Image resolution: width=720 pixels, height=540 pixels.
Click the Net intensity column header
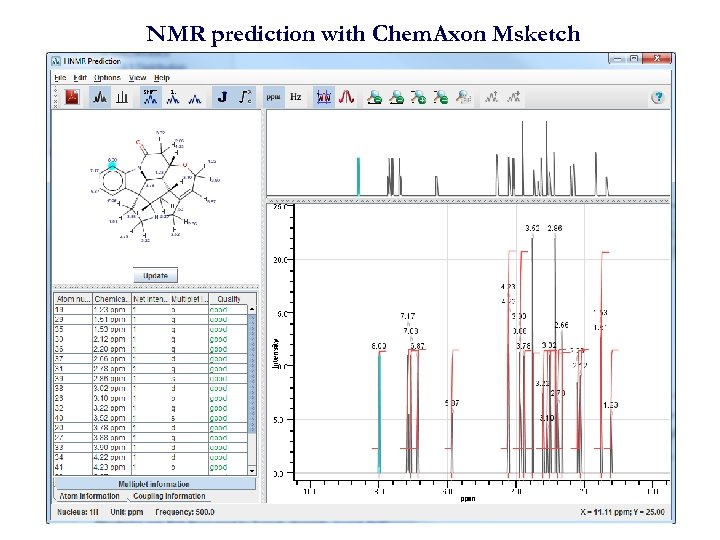click(x=151, y=299)
